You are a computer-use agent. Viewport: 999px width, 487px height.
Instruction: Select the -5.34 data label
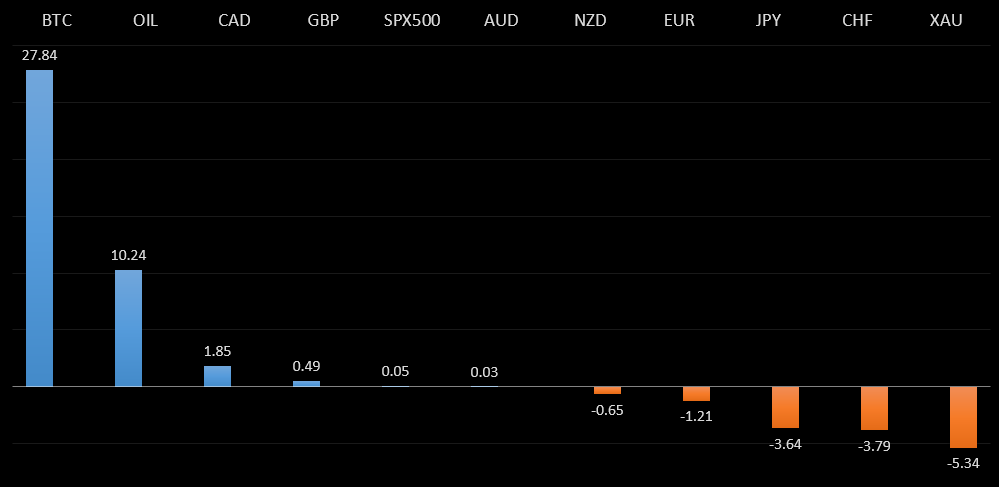click(963, 463)
